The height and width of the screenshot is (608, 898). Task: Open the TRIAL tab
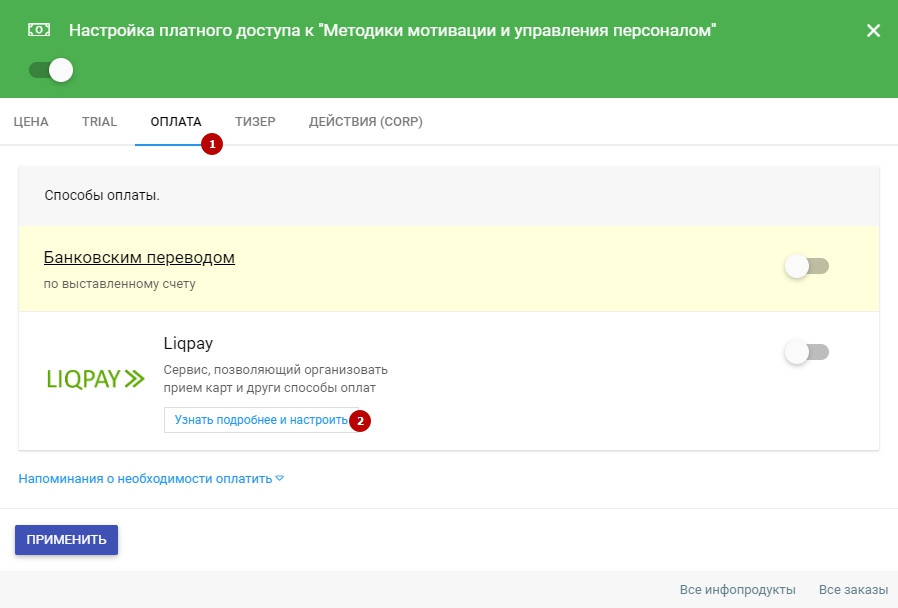[x=99, y=122]
